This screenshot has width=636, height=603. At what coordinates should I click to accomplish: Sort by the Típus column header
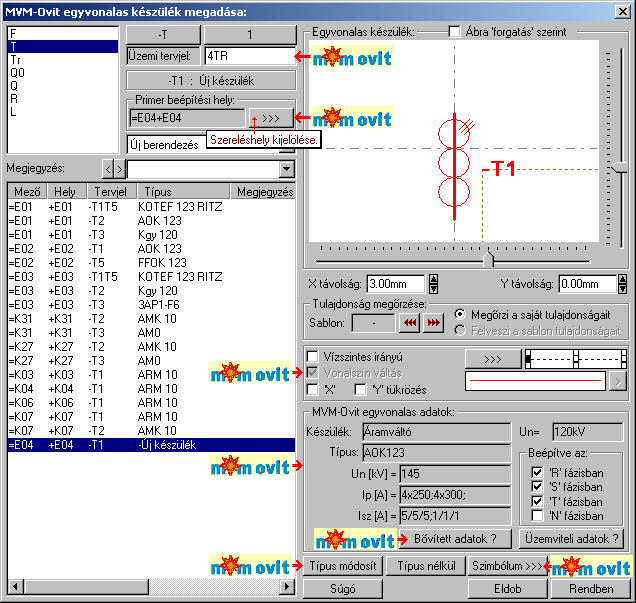(x=183, y=191)
